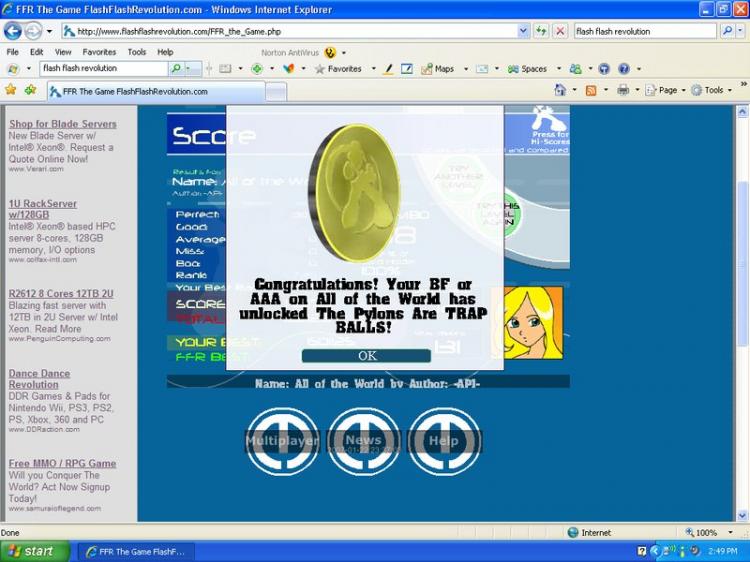The image size is (750, 562).
Task: Click the highlighter pen icon in toolbar
Action: tap(388, 69)
